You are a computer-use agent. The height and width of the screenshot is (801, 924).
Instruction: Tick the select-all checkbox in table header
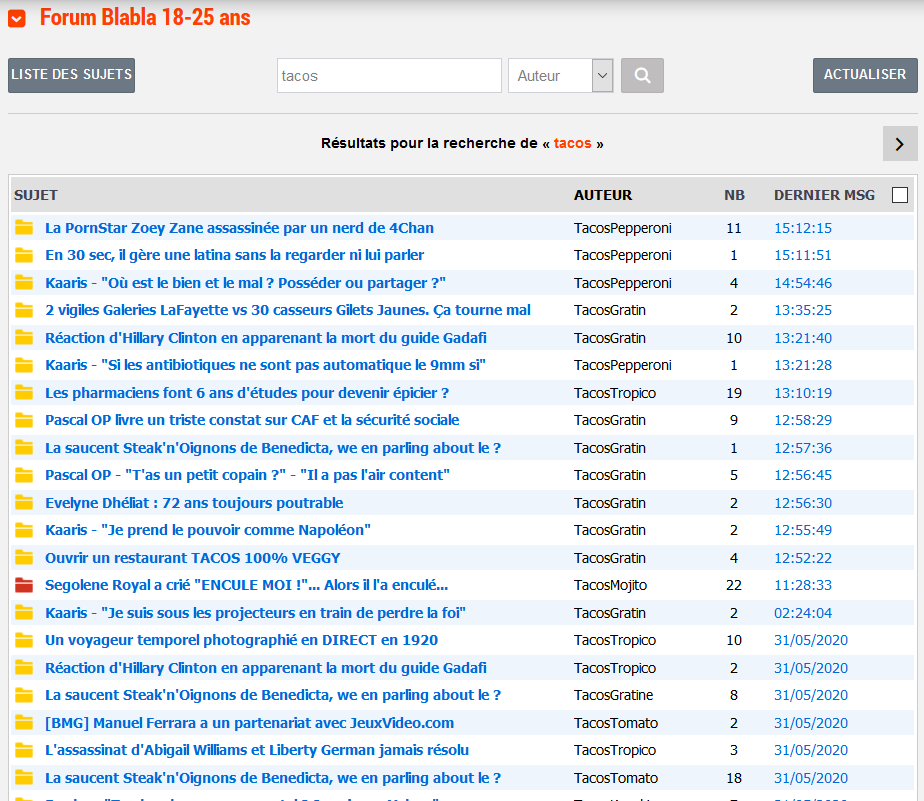click(899, 195)
